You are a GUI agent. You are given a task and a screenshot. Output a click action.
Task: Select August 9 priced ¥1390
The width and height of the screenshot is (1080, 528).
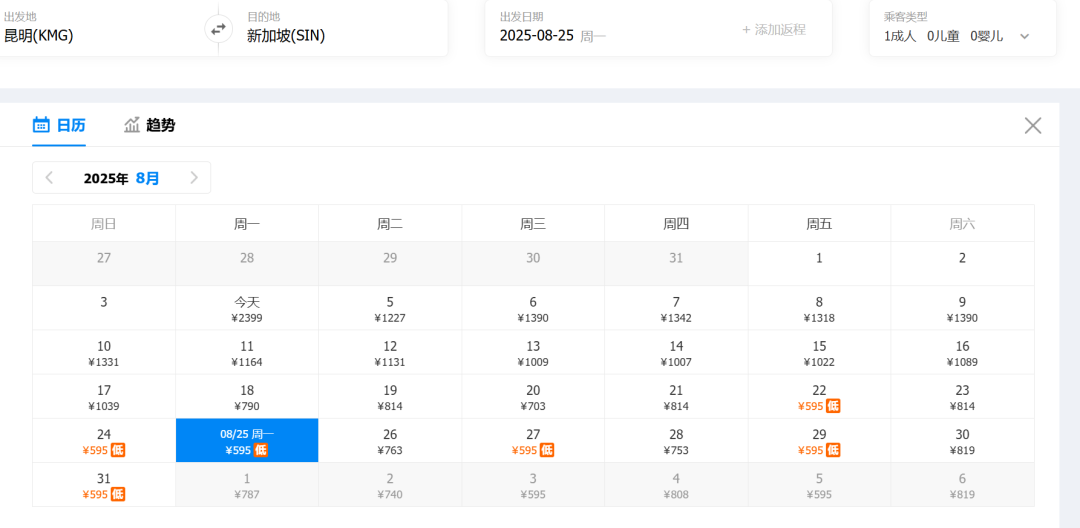pos(962,308)
